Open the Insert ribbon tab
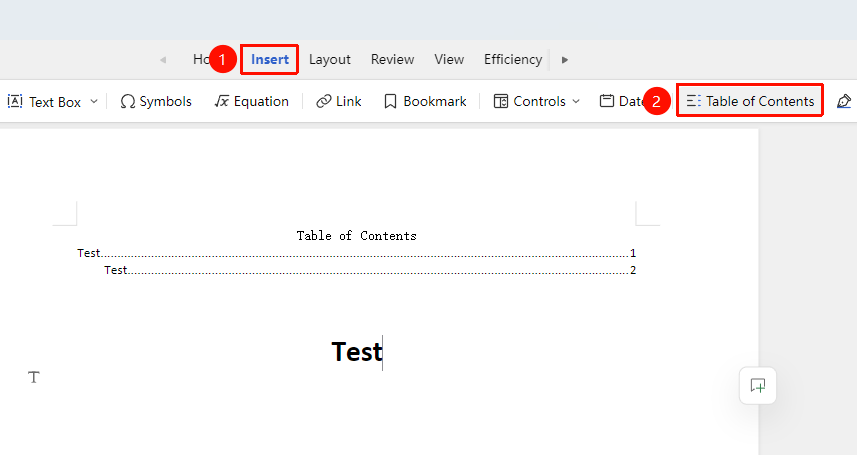This screenshot has width=857, height=455. pyautogui.click(x=269, y=59)
